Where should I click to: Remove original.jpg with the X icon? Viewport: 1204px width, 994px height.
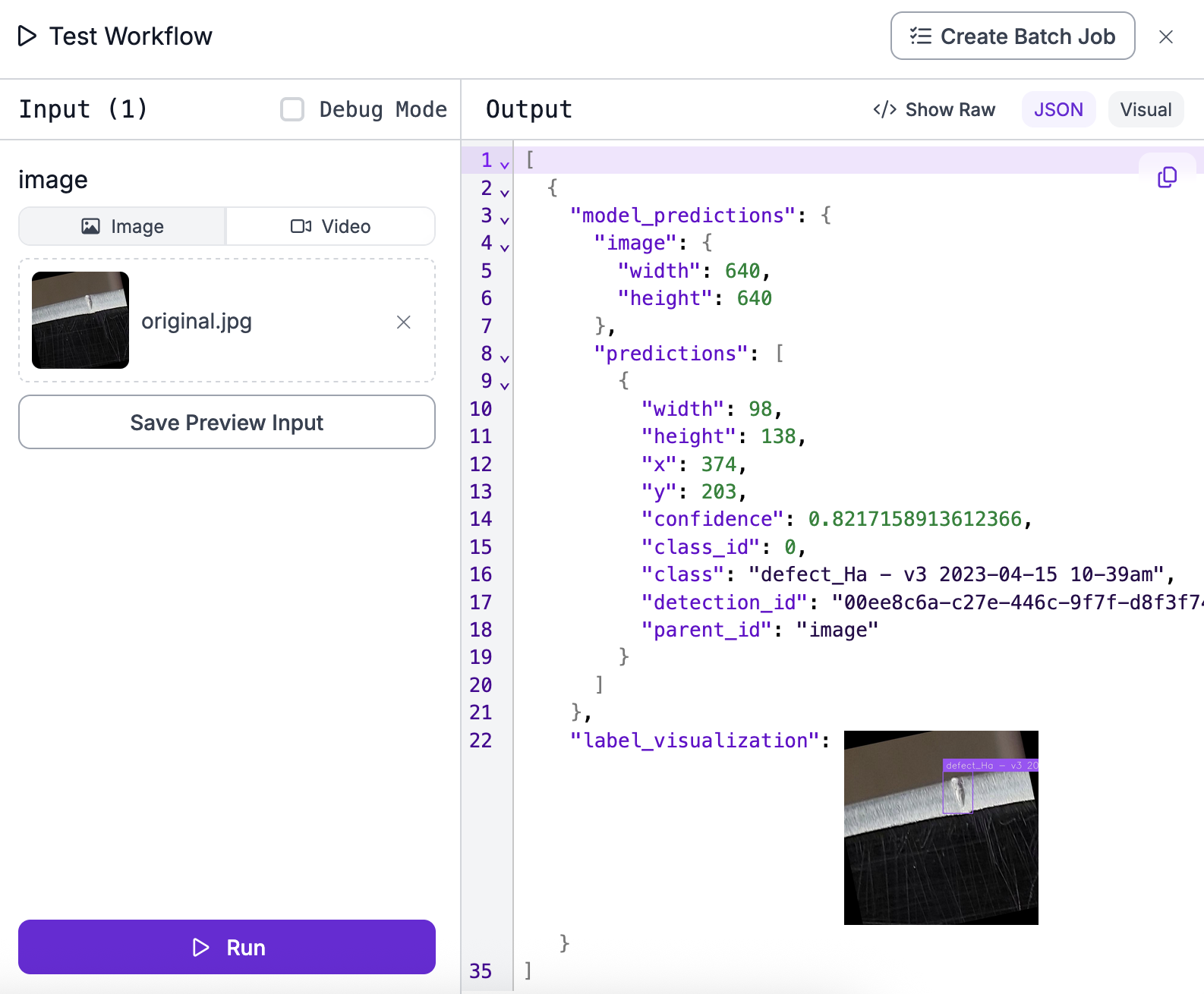pos(404,322)
